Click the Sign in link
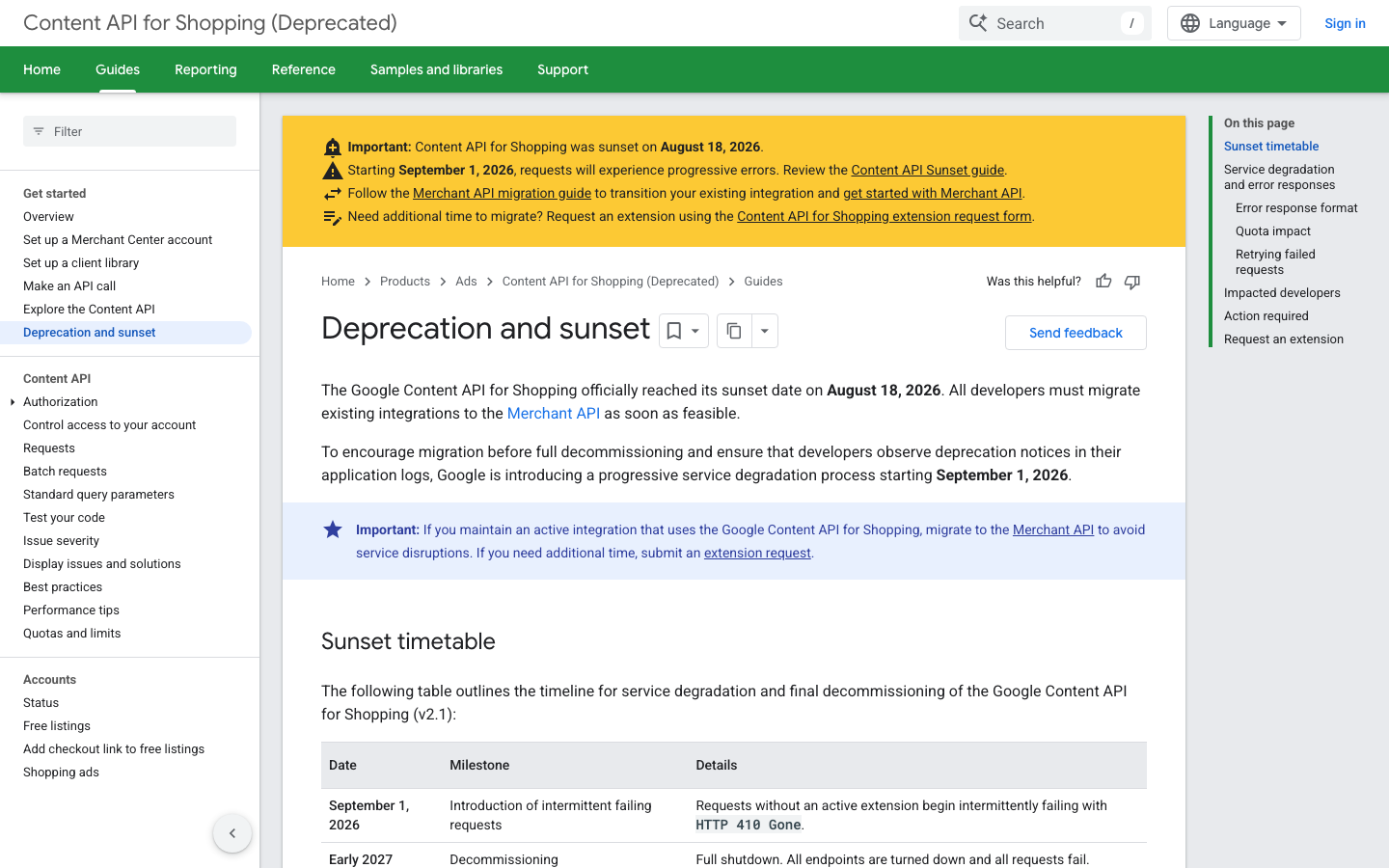 (1345, 23)
